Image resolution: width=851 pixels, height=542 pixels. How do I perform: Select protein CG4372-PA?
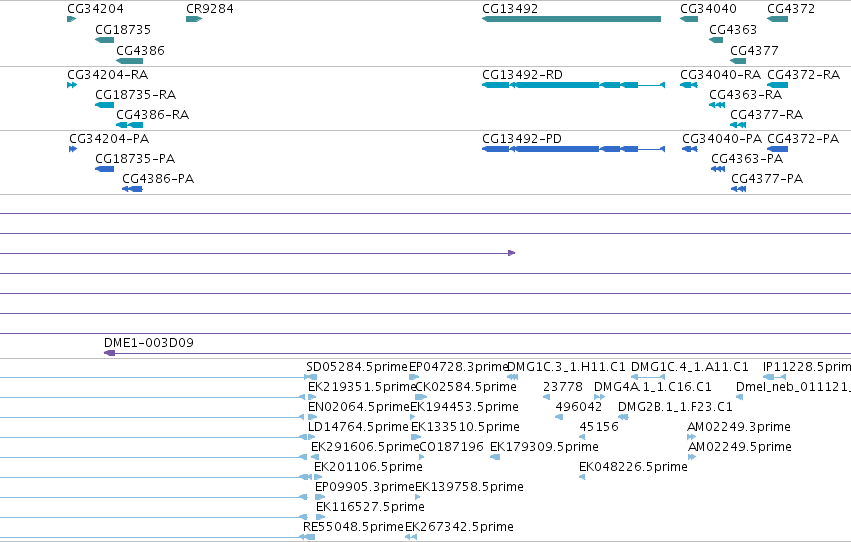(x=777, y=149)
